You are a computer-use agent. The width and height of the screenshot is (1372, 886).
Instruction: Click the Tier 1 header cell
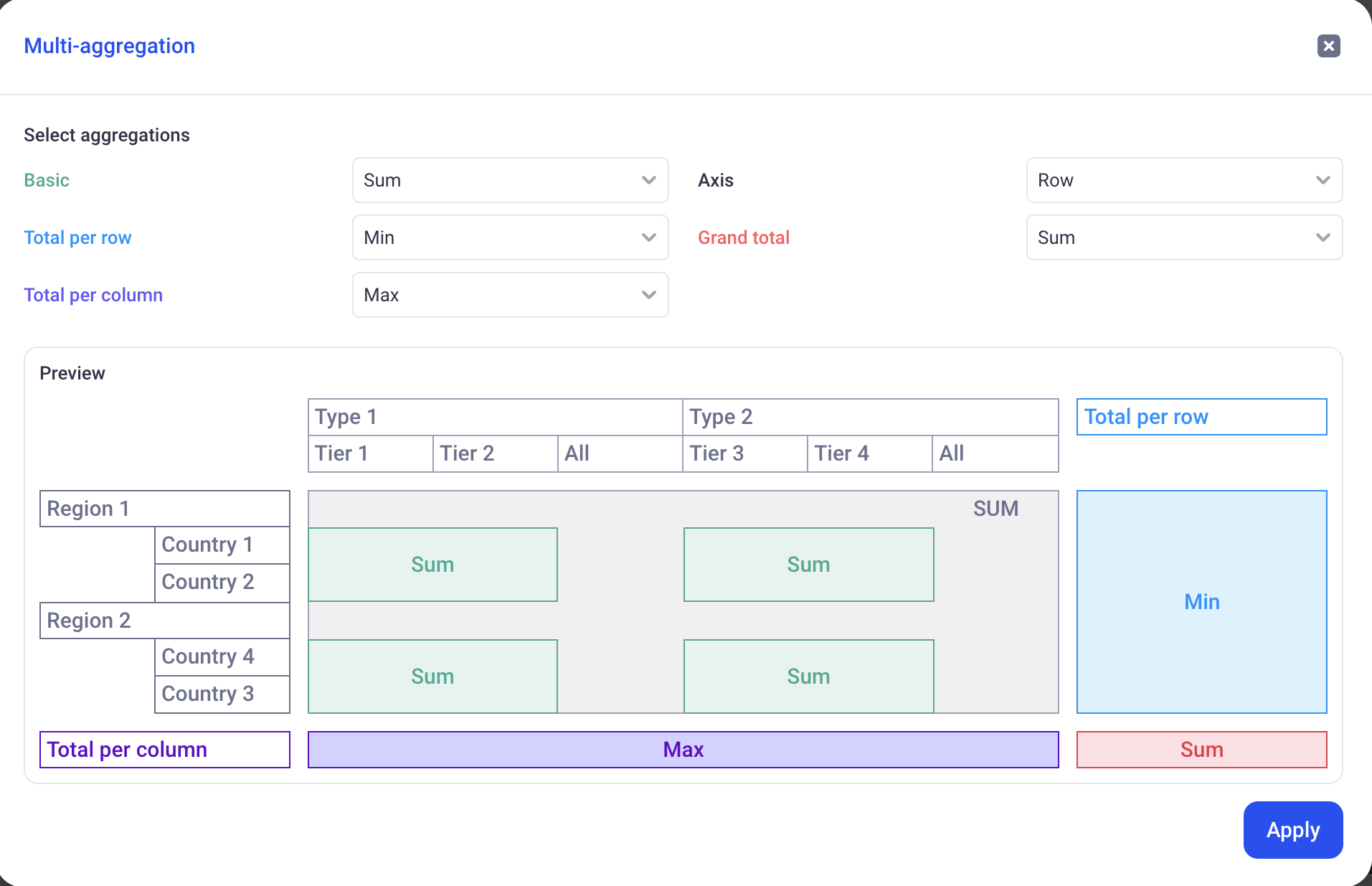coord(370,453)
